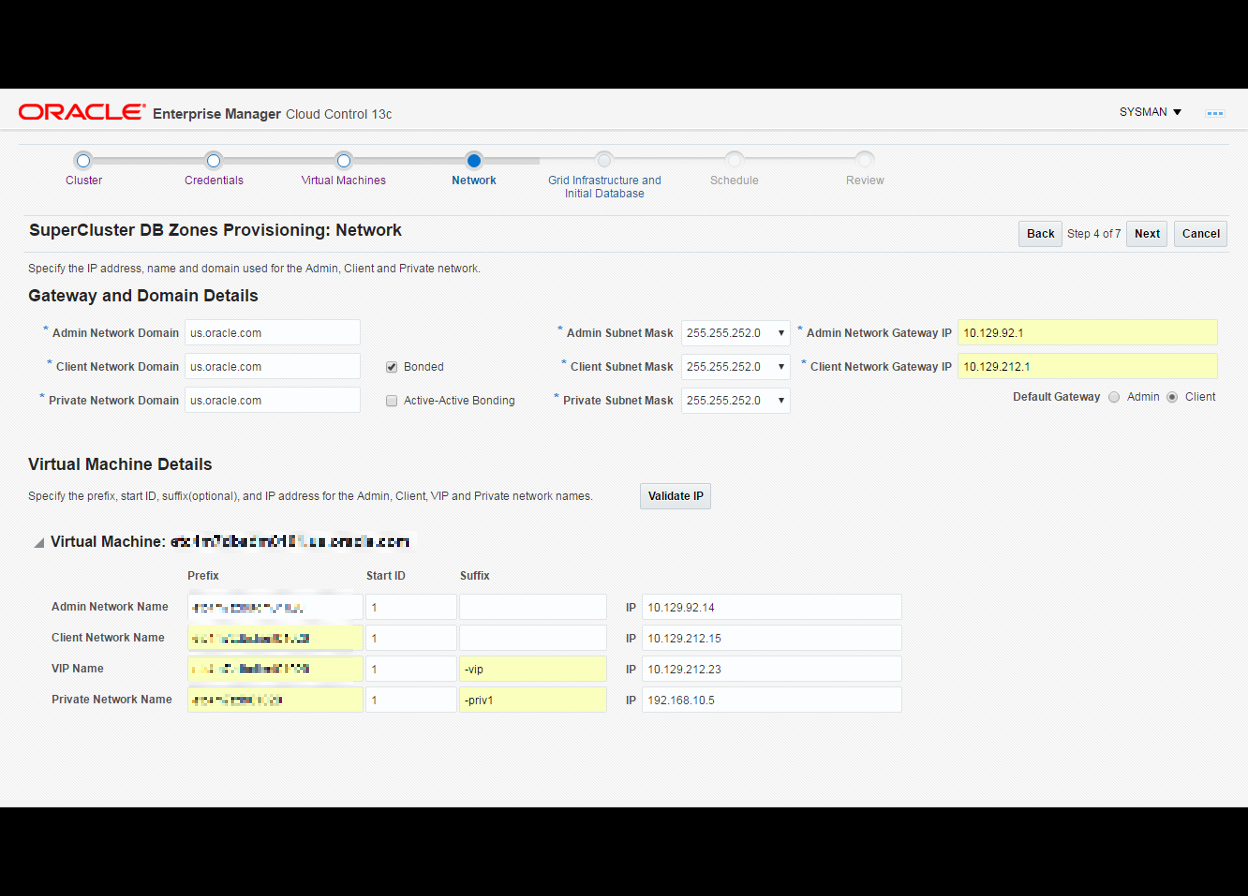The width and height of the screenshot is (1248, 896).
Task: Enable Active-Active Bonding checkbox
Action: 392,401
